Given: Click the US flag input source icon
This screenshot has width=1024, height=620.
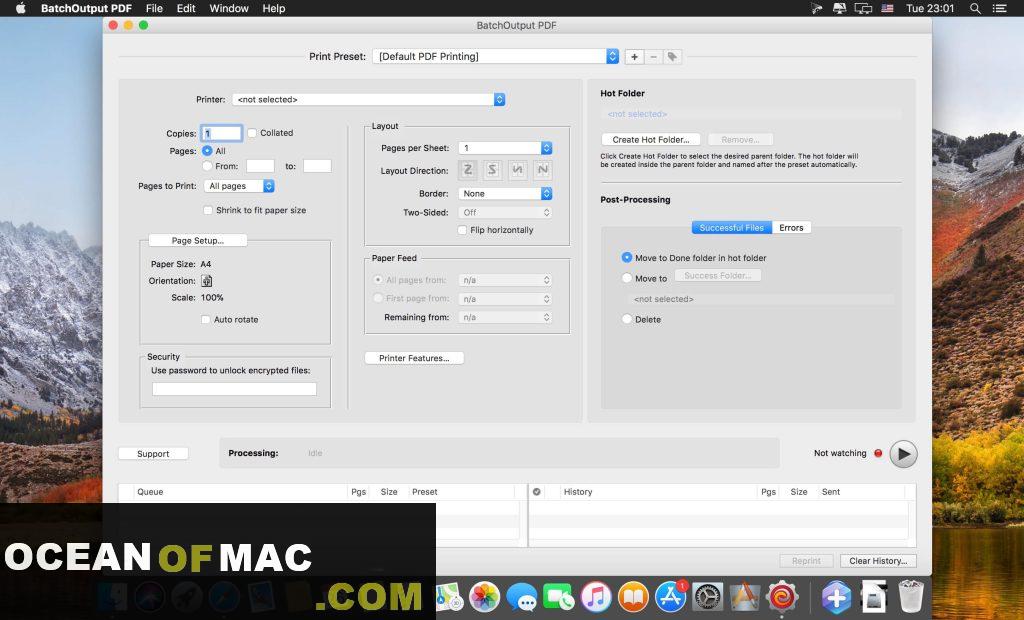Looking at the screenshot, I should tap(888, 8).
